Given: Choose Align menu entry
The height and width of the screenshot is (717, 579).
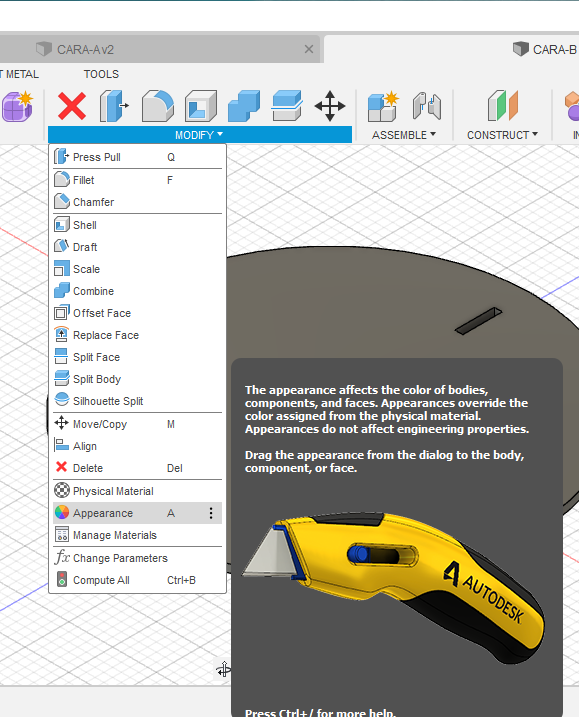Looking at the screenshot, I should (137, 446).
